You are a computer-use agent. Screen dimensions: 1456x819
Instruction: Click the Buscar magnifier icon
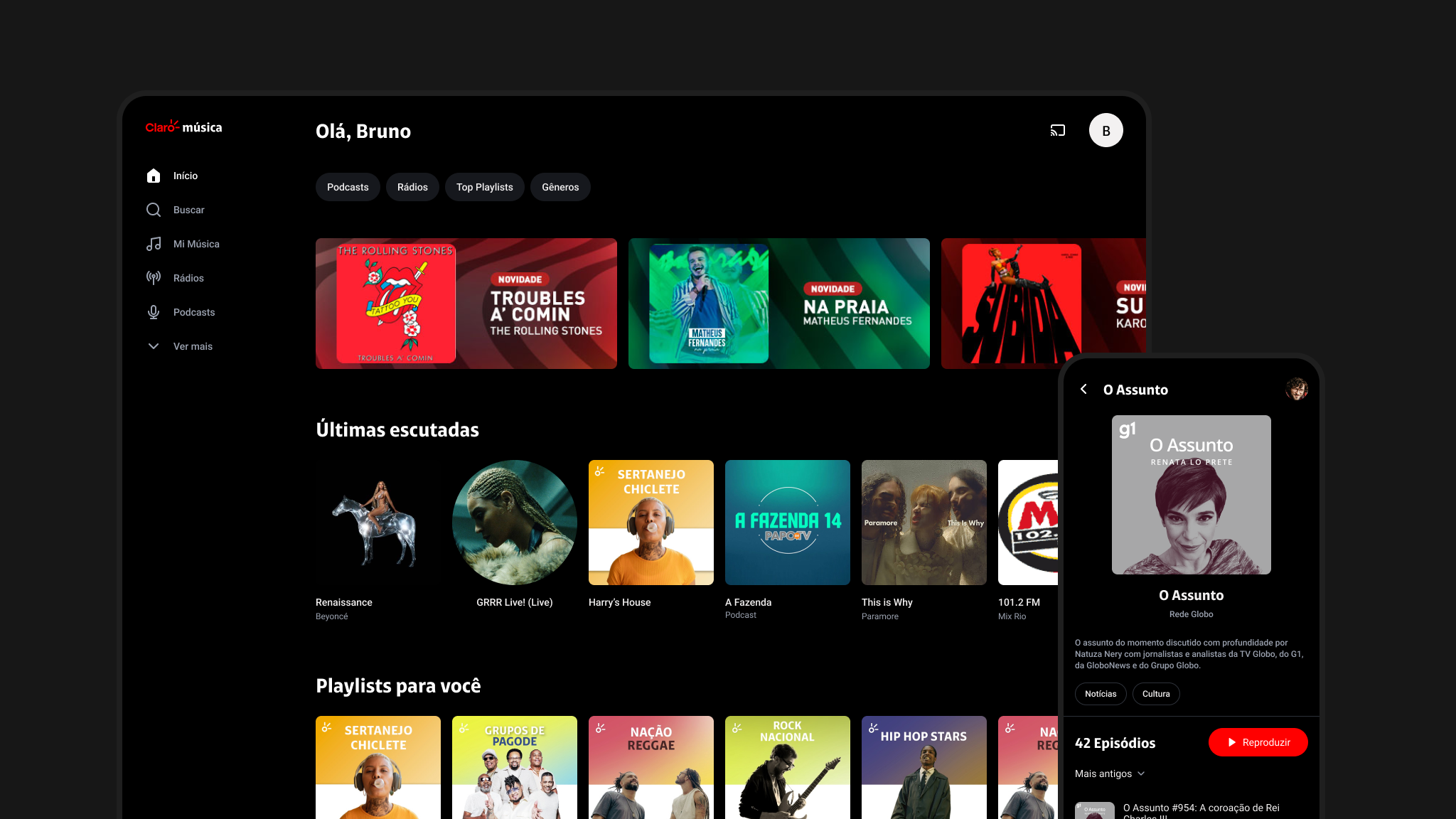point(154,210)
